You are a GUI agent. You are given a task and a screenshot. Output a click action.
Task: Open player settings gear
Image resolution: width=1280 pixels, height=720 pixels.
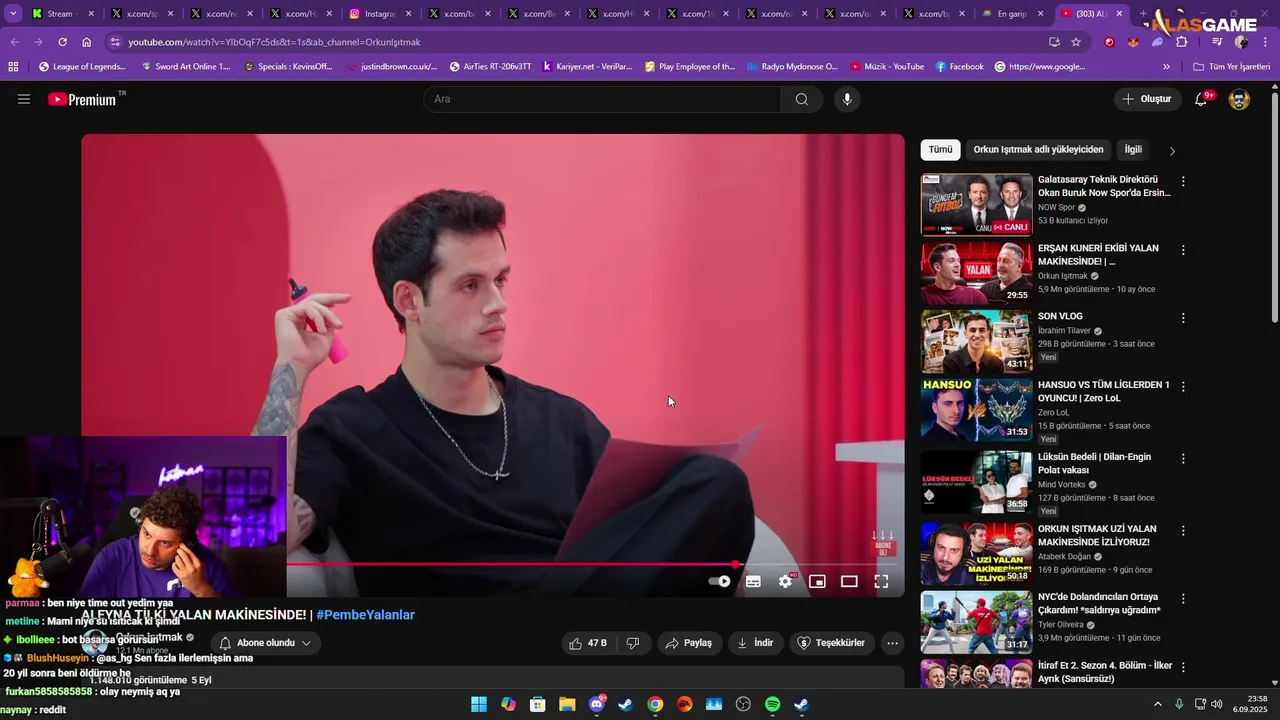coord(785,581)
